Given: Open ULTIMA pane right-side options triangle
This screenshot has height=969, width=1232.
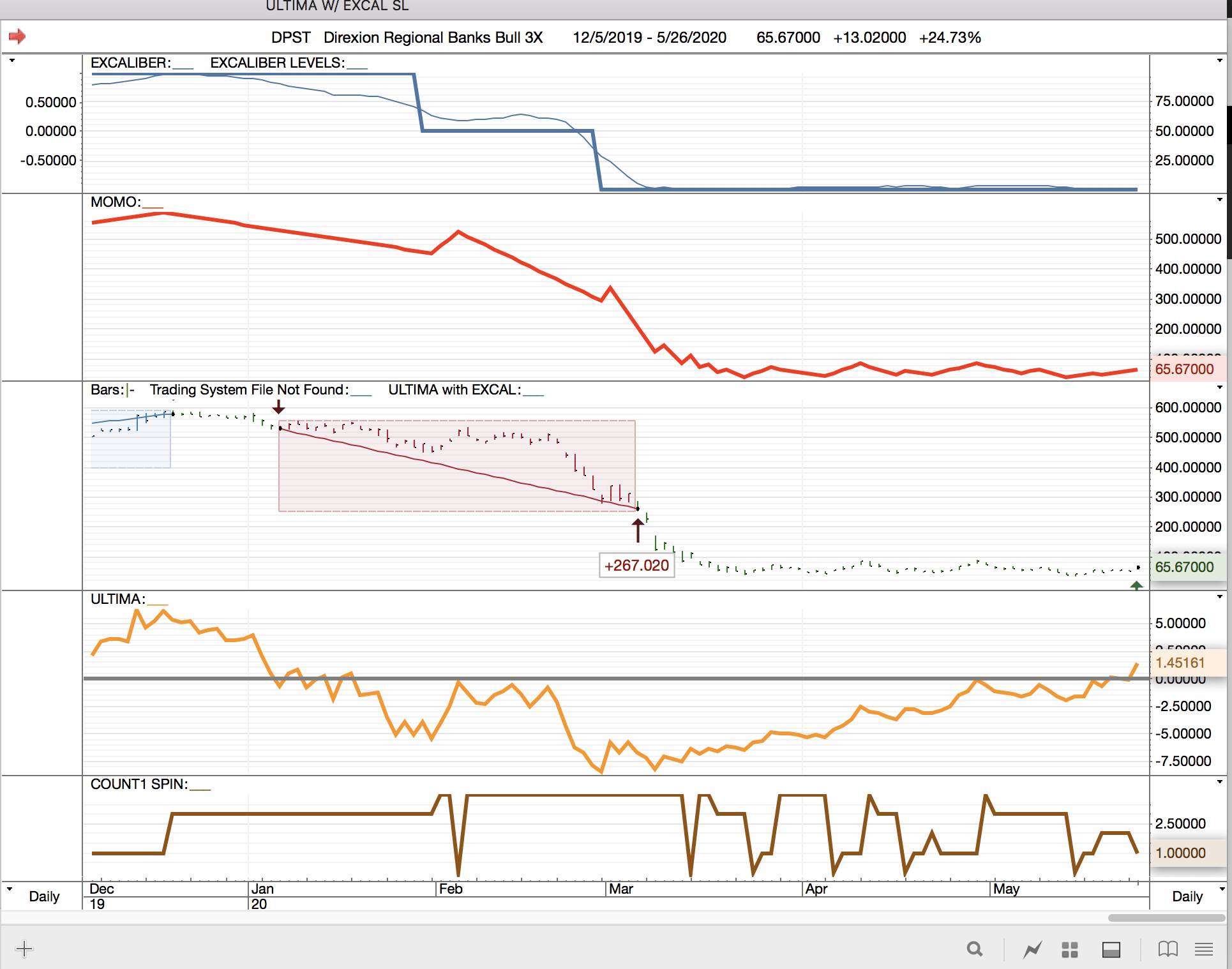Looking at the screenshot, I should coord(1219,597).
